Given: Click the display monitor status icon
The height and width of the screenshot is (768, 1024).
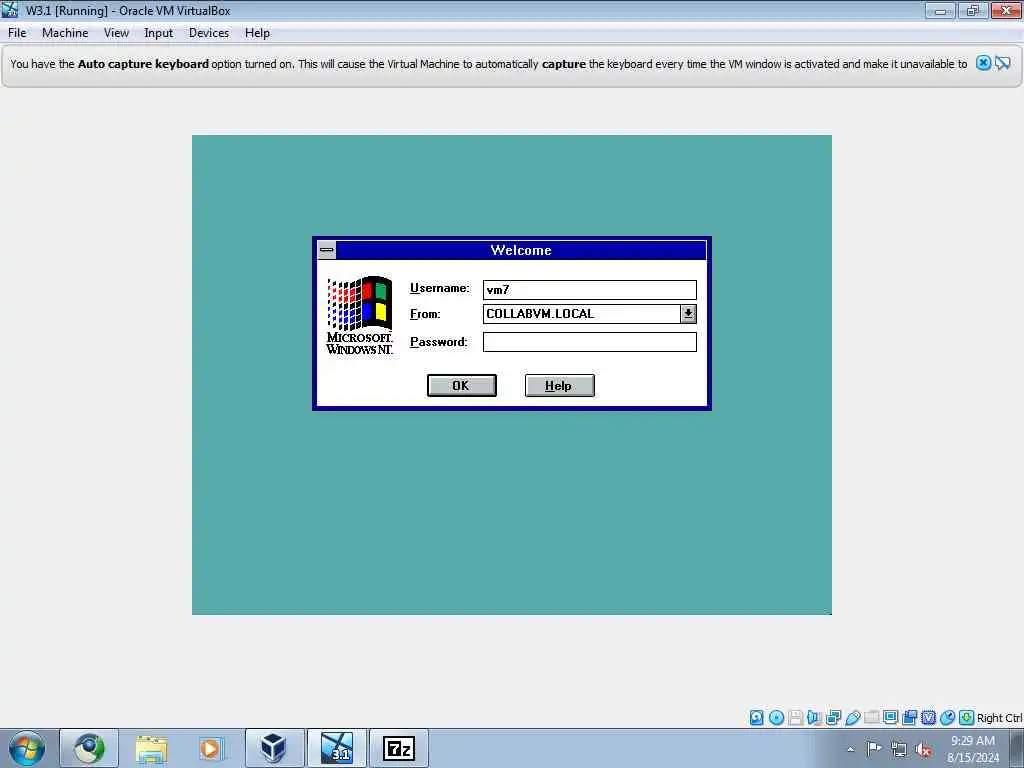Looking at the screenshot, I should (890, 718).
